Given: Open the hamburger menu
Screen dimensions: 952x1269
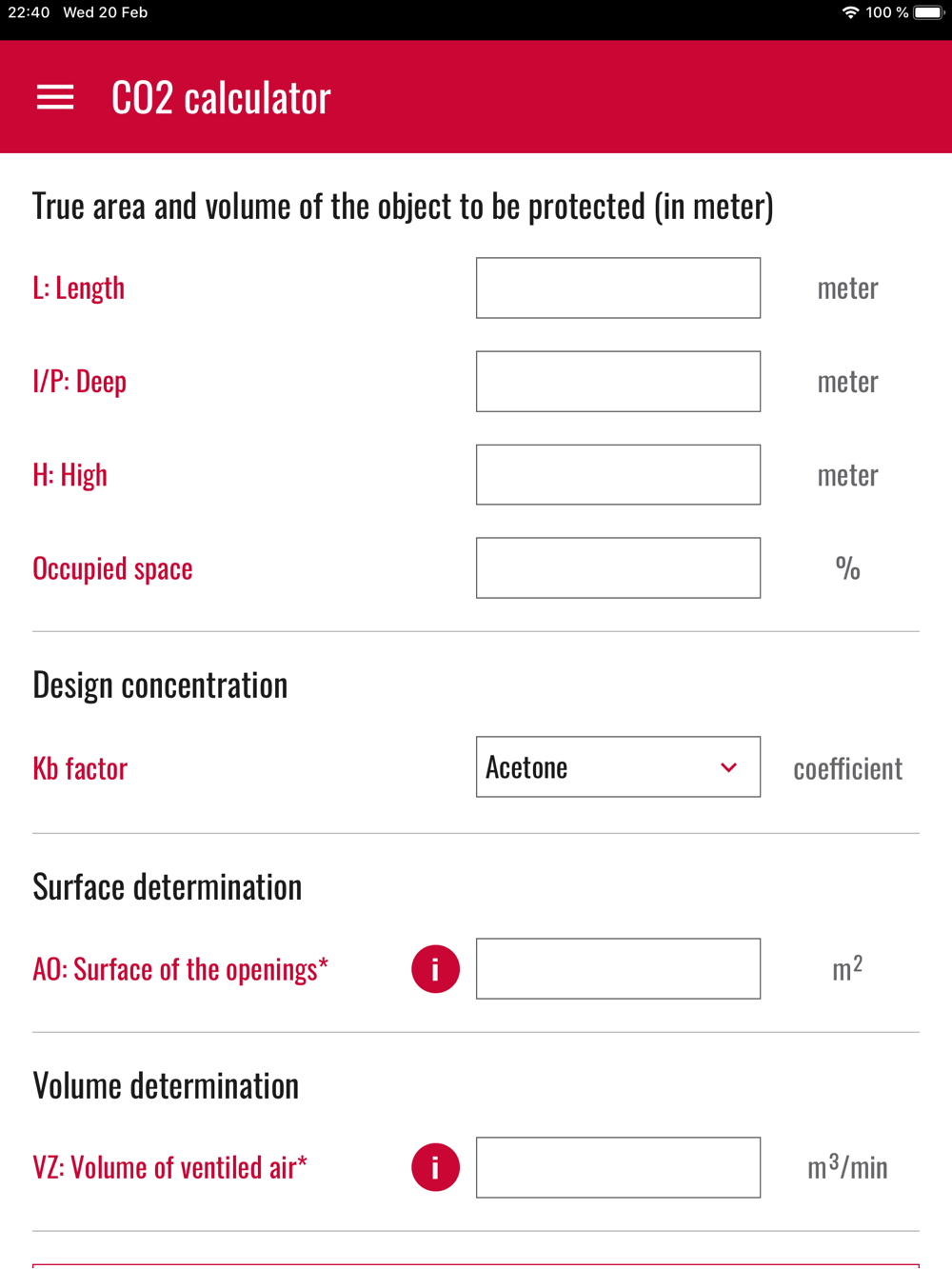Looking at the screenshot, I should [55, 97].
